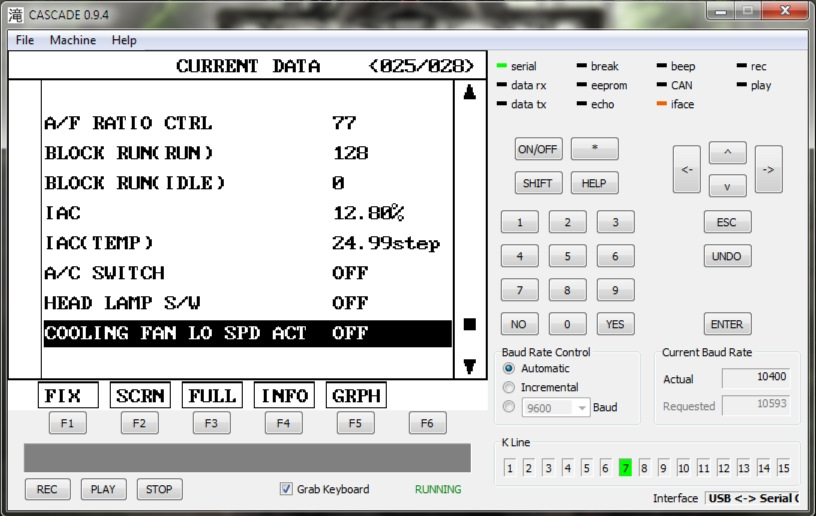
Task: Click the data rx status indicator
Action: click(502, 85)
